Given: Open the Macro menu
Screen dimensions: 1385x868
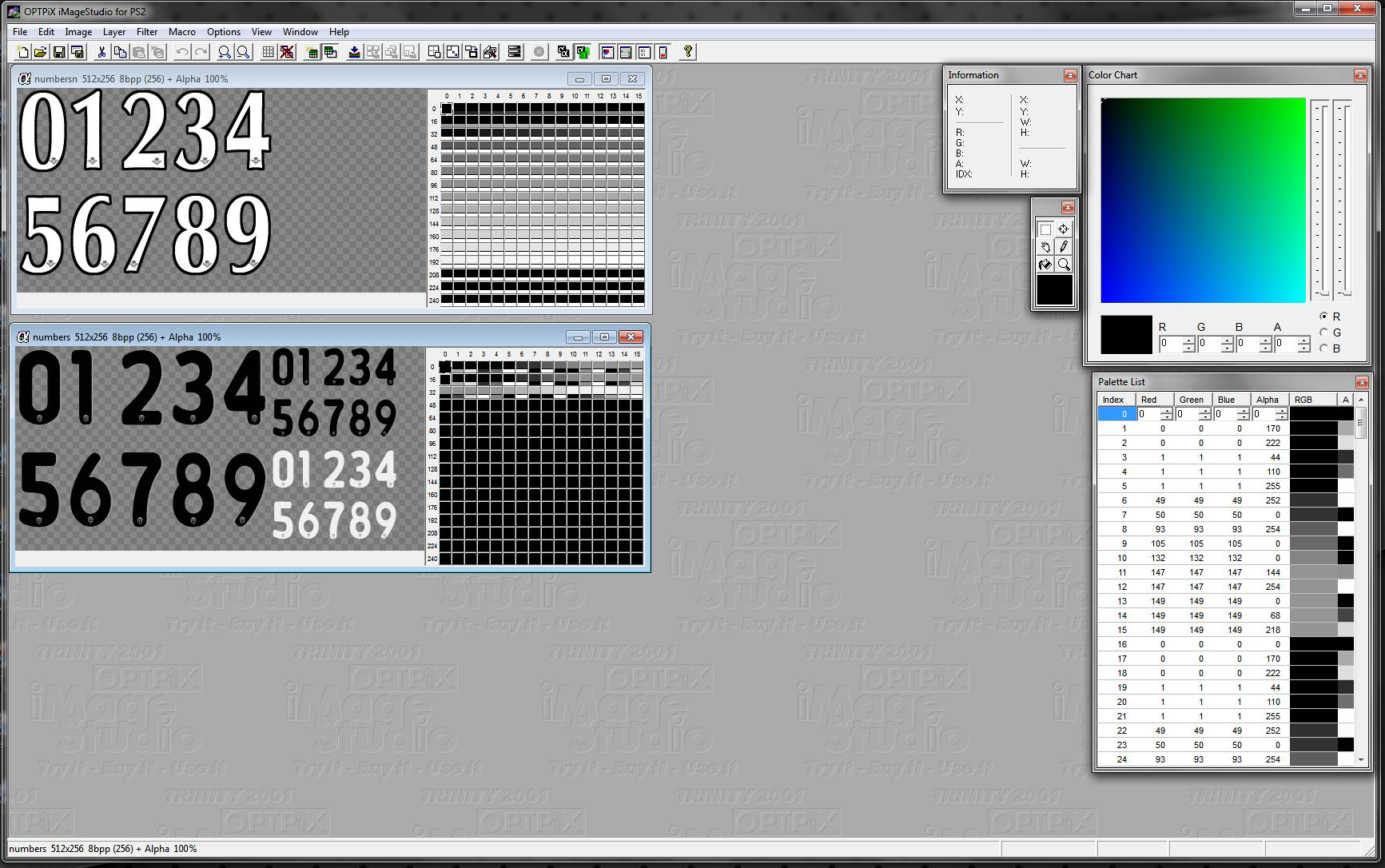Looking at the screenshot, I should (182, 32).
